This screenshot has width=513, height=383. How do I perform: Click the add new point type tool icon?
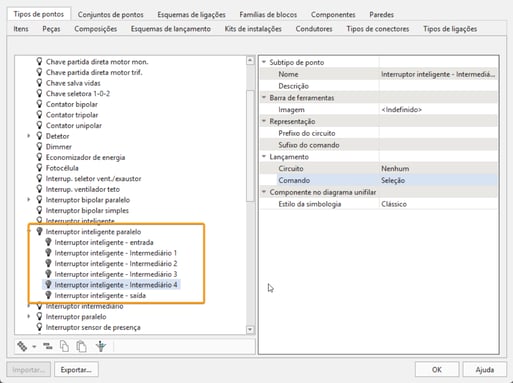(22, 346)
